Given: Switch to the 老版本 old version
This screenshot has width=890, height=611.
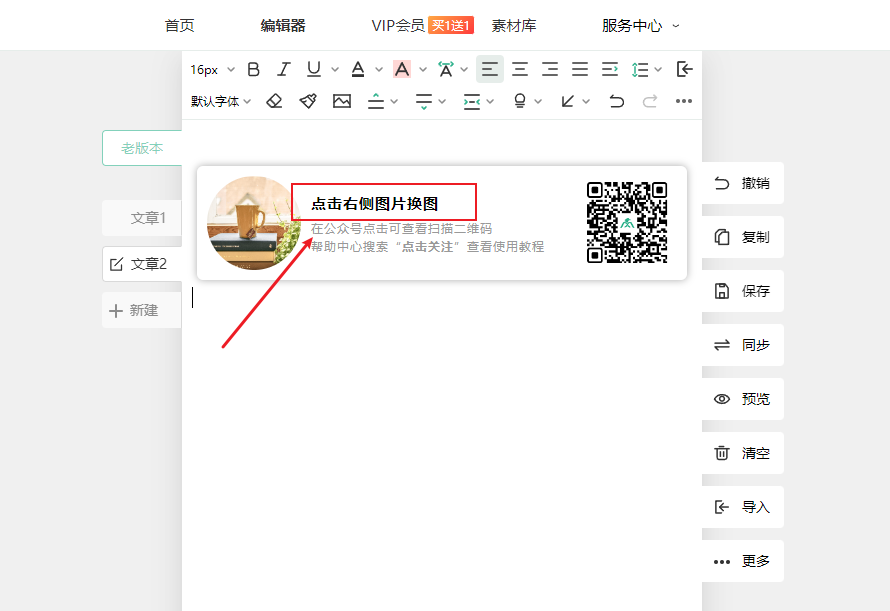Looking at the screenshot, I should pyautogui.click(x=142, y=148).
